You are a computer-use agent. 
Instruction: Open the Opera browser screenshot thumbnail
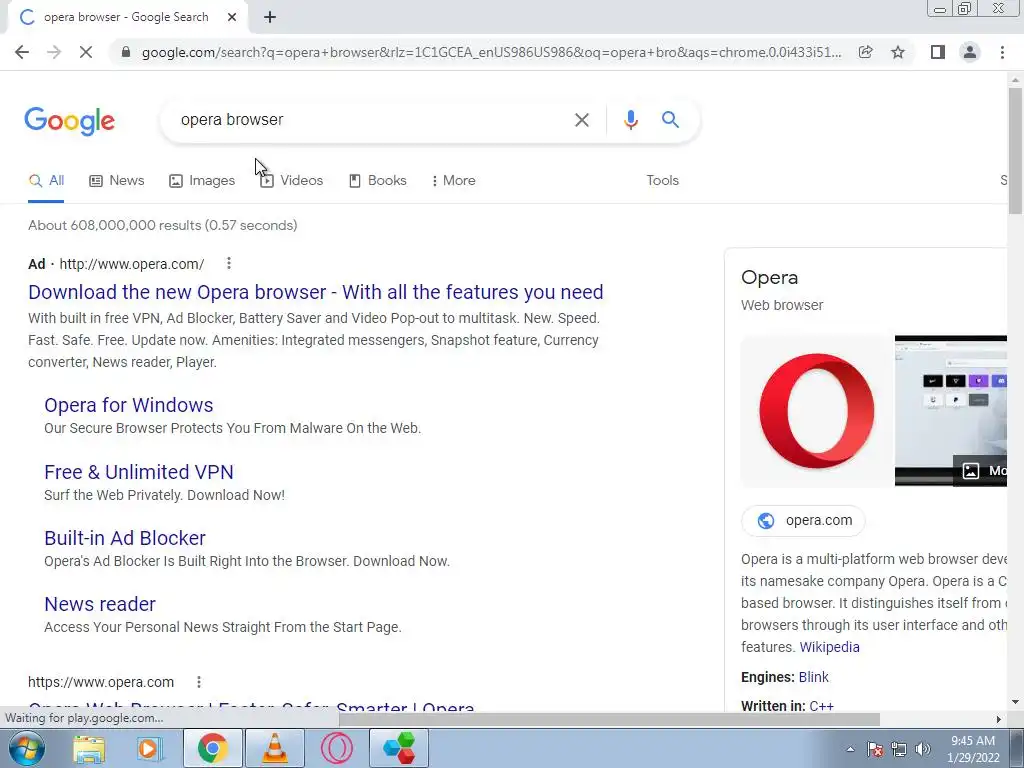click(x=951, y=411)
